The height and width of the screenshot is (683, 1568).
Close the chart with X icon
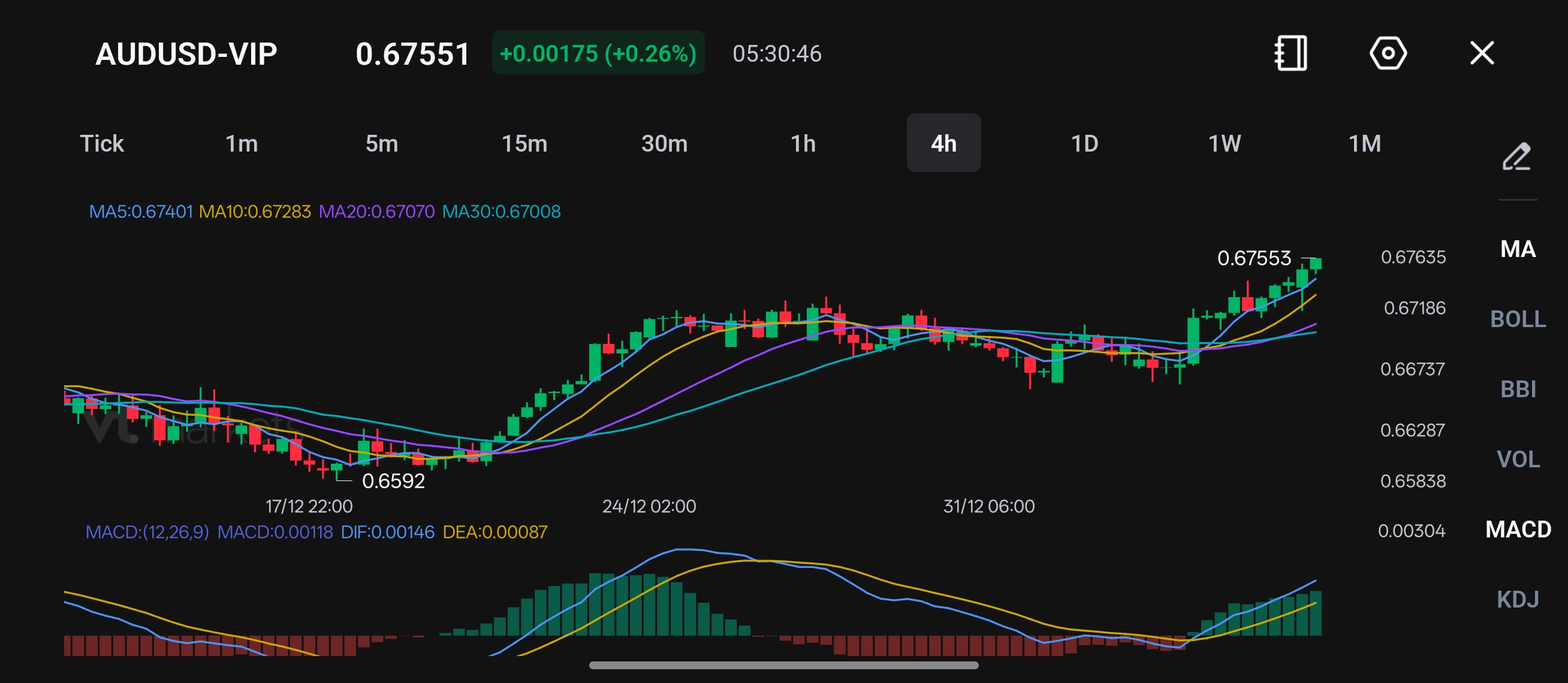1482,53
